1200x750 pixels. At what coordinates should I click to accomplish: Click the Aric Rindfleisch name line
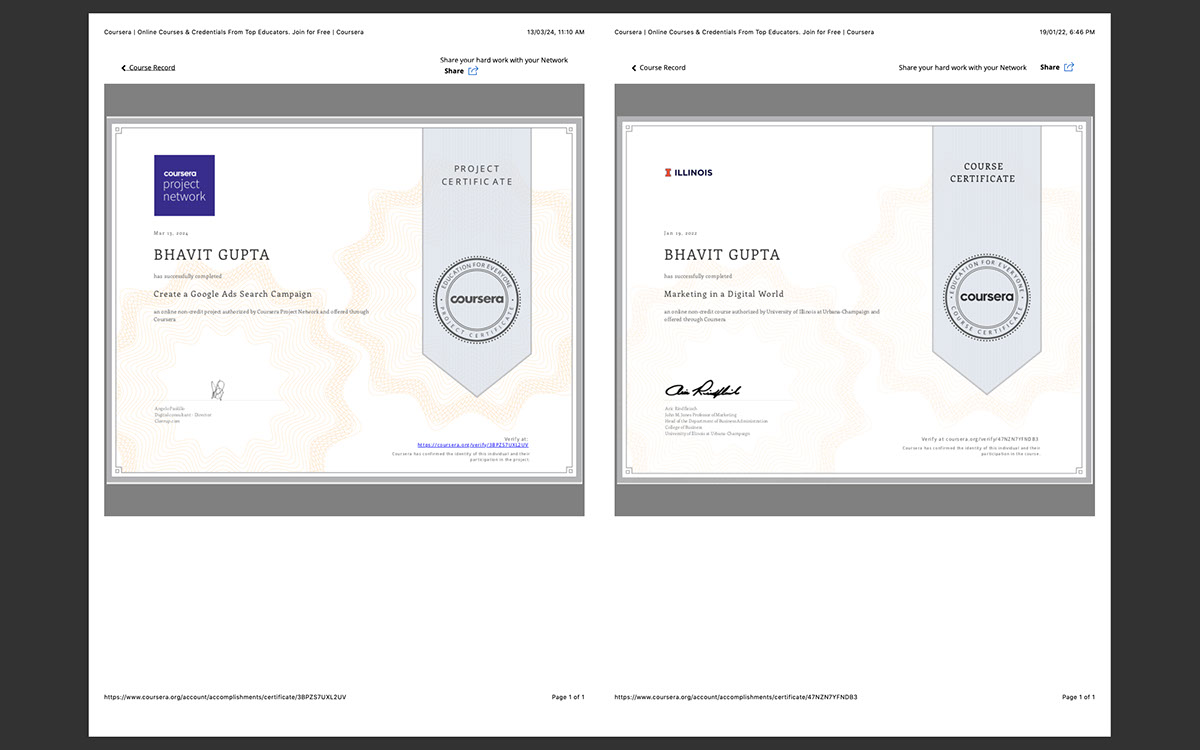[x=681, y=410]
